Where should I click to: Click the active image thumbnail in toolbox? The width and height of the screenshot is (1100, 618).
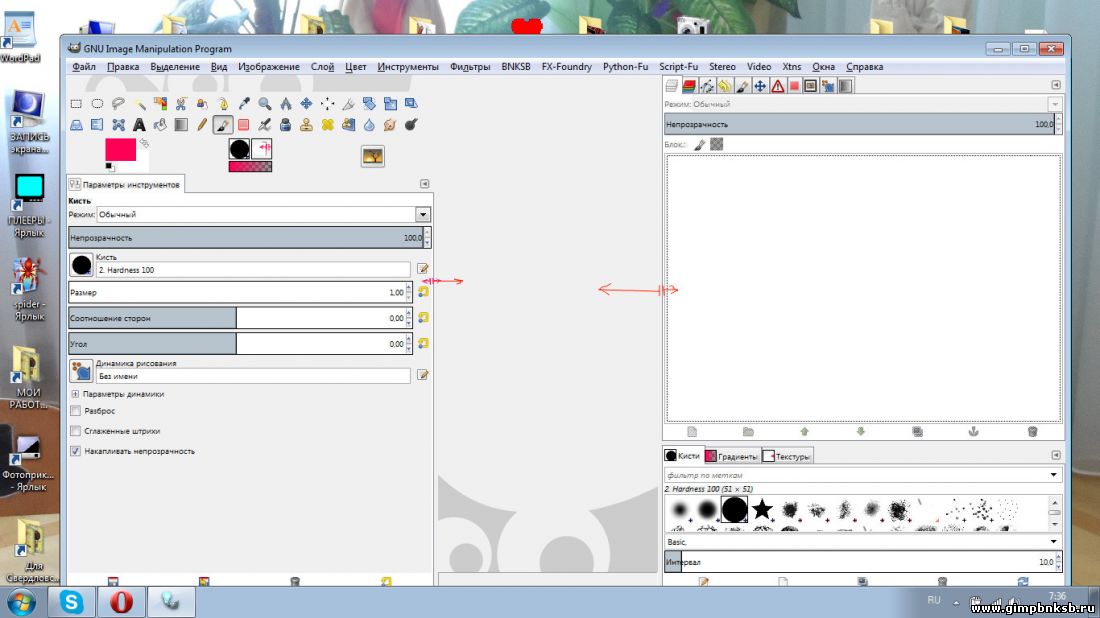pos(373,156)
